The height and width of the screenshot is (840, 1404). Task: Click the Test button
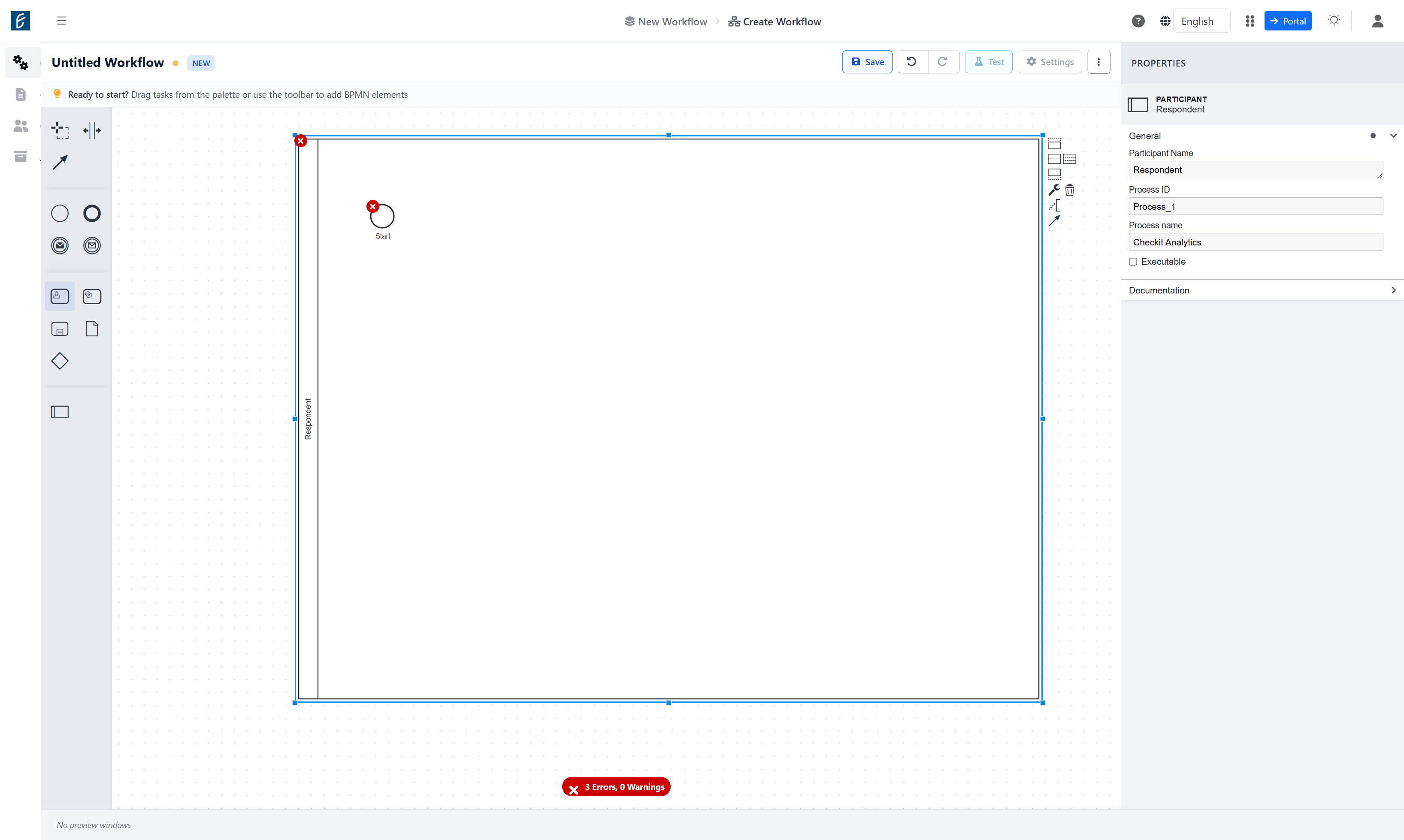click(x=989, y=62)
